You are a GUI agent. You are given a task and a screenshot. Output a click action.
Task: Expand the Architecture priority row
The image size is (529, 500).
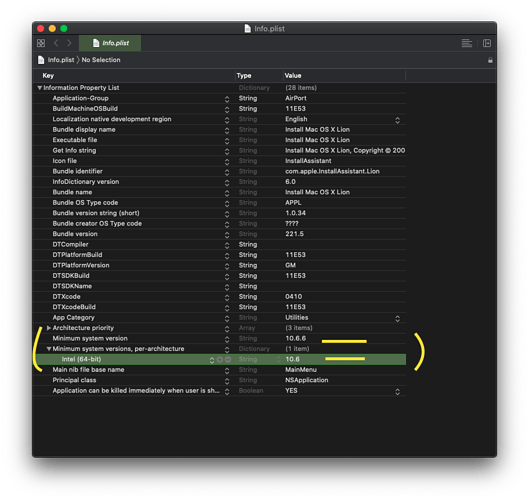49,328
